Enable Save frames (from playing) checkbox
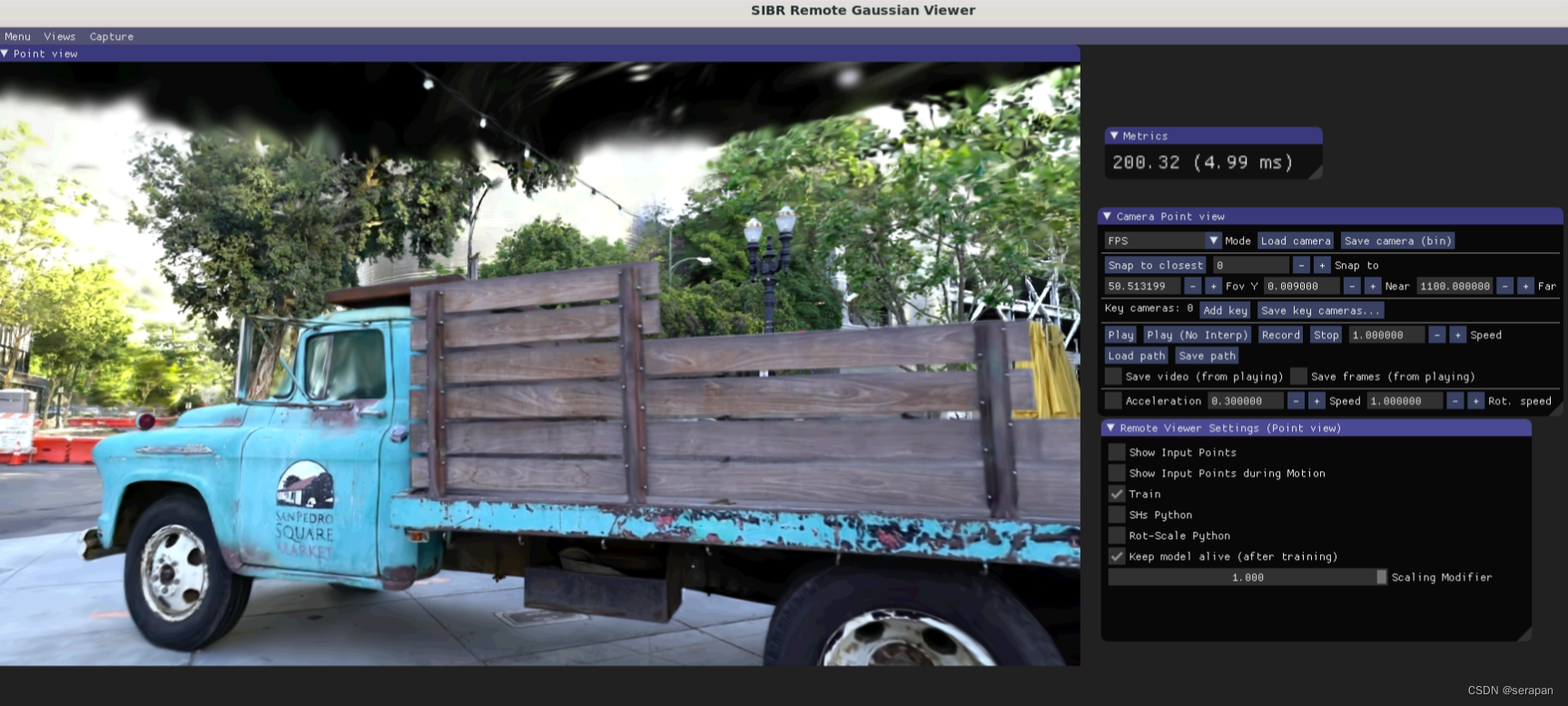 pyautogui.click(x=1298, y=377)
